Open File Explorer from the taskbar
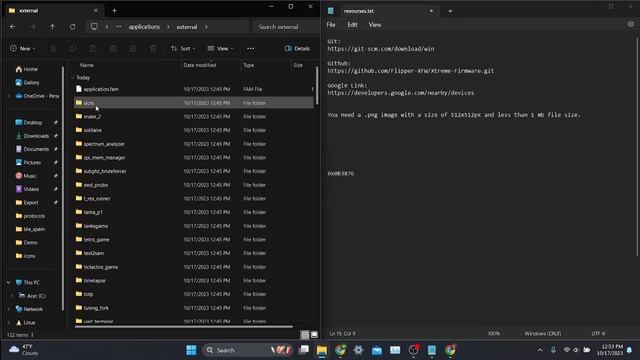 (x=322, y=350)
